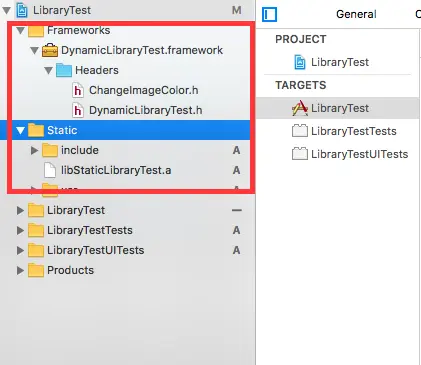Select libStaticLibraryTest.a file label

[116, 170]
